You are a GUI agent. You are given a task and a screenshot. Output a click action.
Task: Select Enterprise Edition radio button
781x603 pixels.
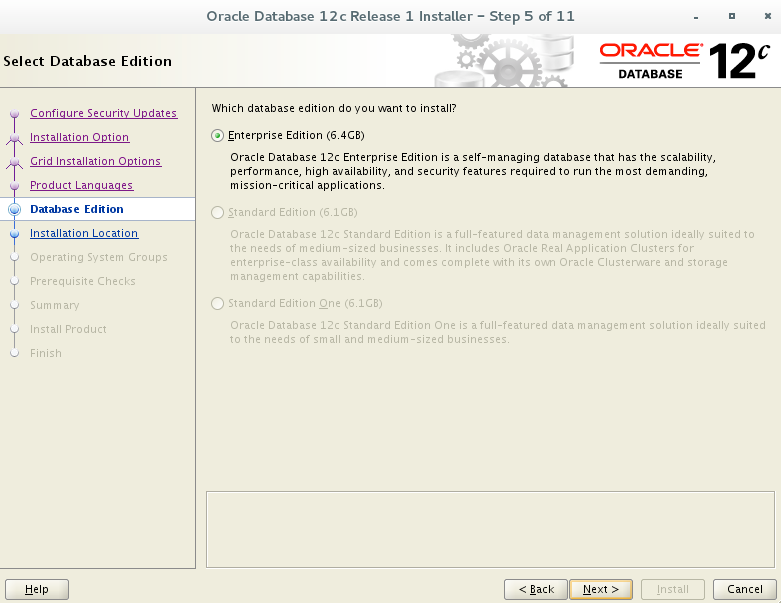217,135
